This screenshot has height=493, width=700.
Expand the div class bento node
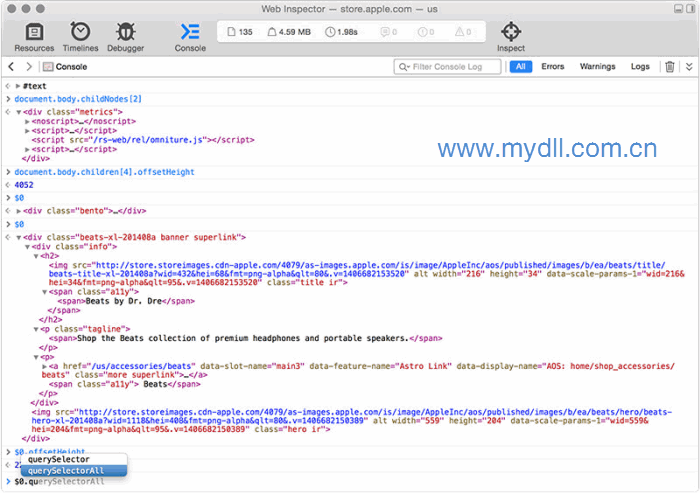point(19,211)
